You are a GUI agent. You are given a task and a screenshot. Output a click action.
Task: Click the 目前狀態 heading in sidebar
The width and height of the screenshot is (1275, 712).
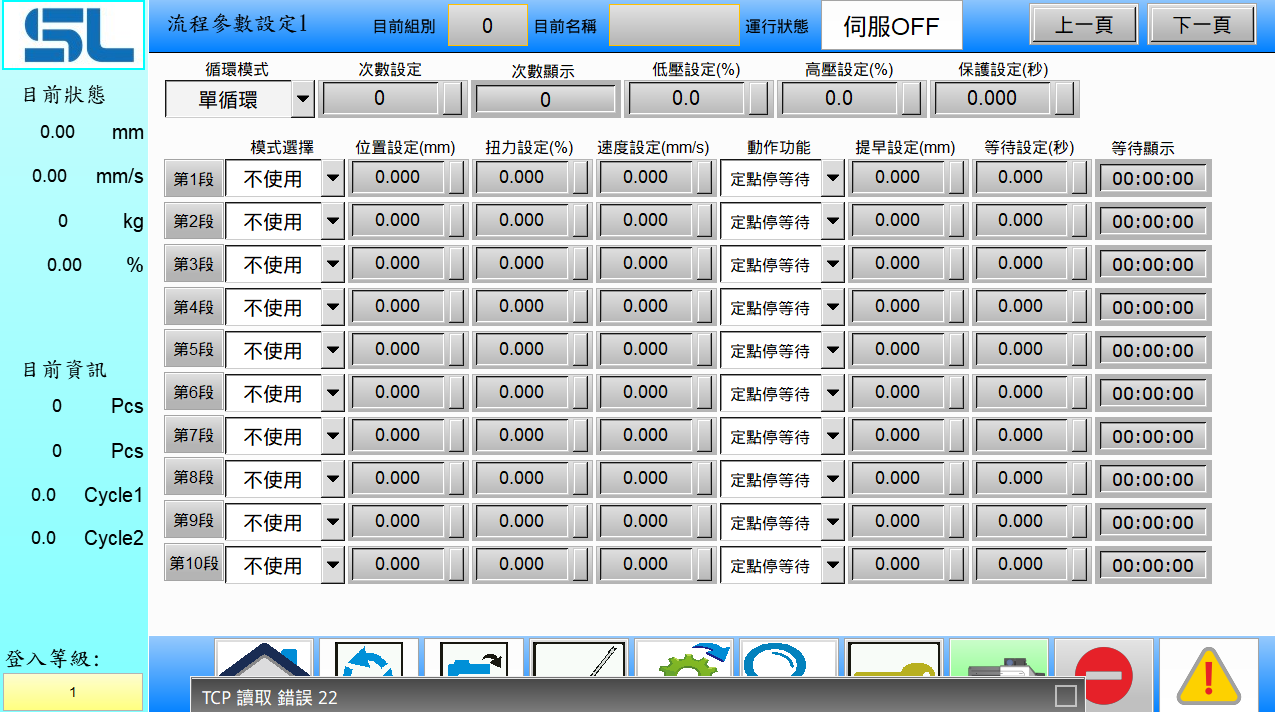[x=64, y=96]
